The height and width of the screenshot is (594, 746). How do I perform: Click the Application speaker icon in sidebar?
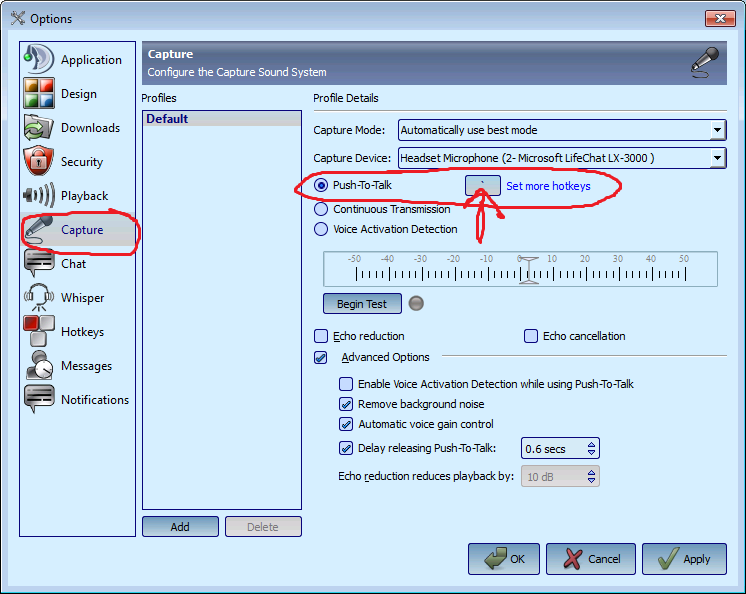[x=39, y=59]
